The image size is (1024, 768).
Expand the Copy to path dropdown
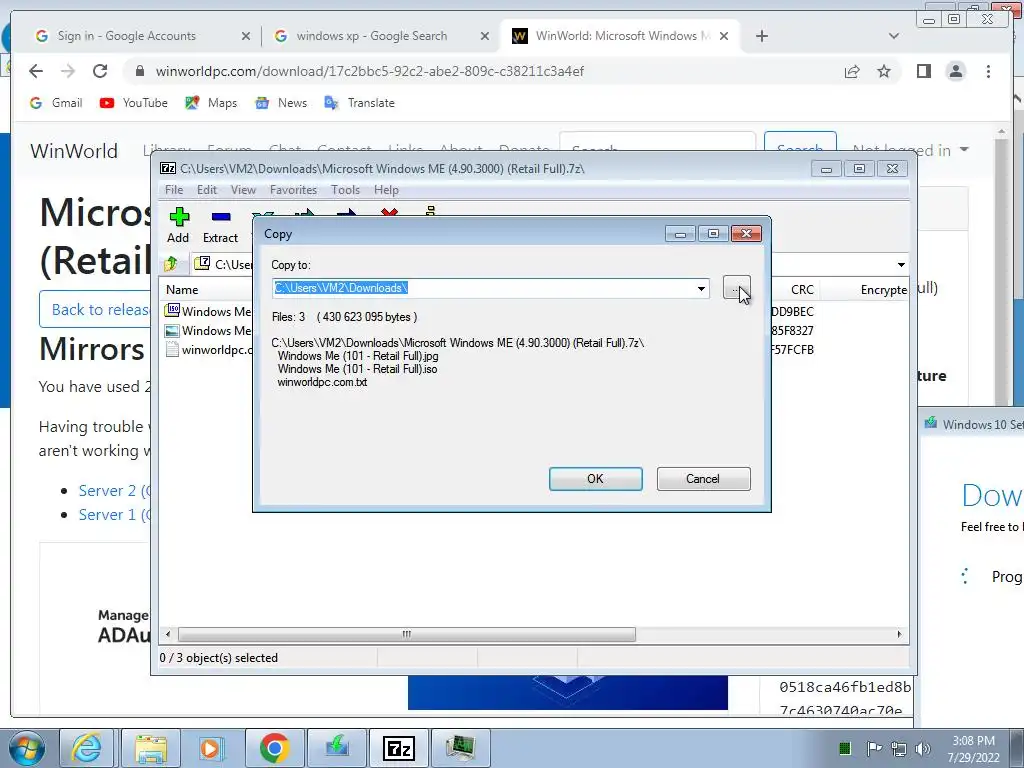(x=701, y=288)
